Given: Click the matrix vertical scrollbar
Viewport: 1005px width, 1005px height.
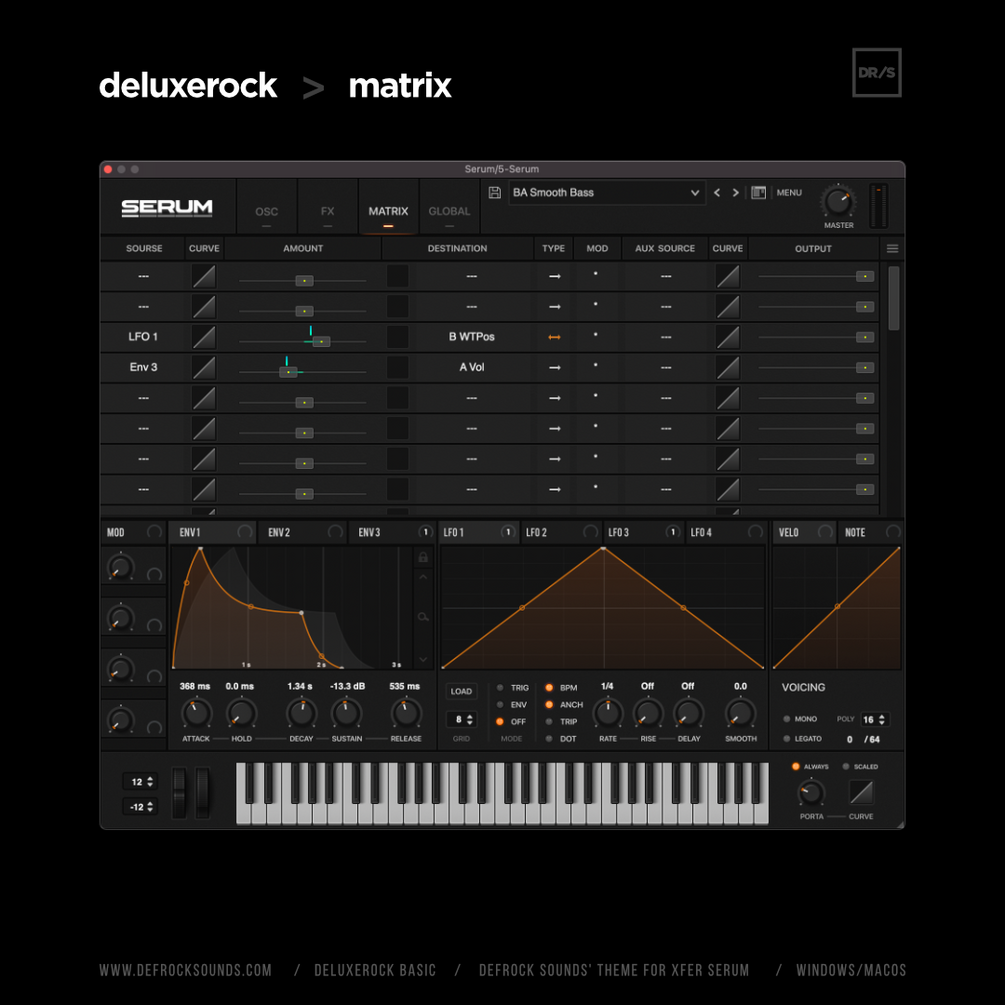Looking at the screenshot, I should (x=893, y=298).
